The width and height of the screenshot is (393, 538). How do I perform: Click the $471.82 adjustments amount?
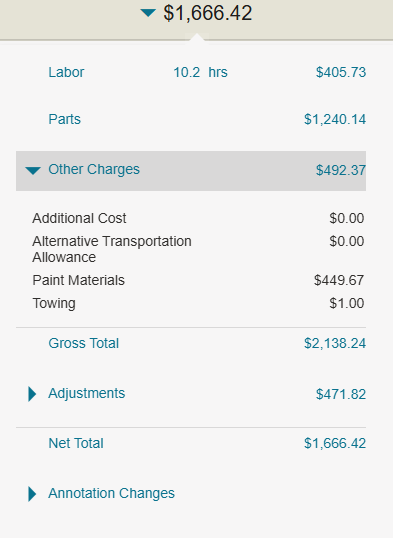coord(341,394)
